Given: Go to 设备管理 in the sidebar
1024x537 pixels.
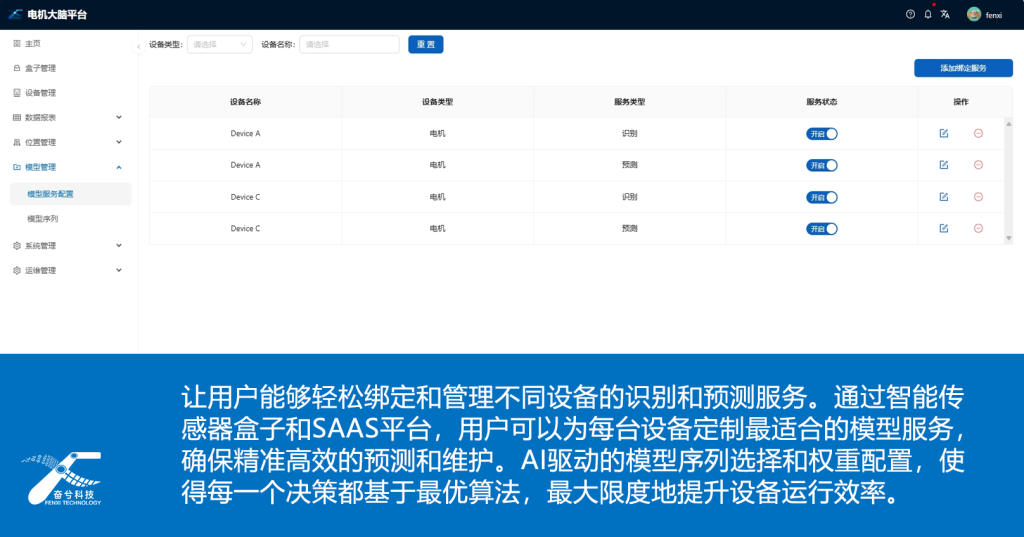Looking at the screenshot, I should [x=40, y=93].
